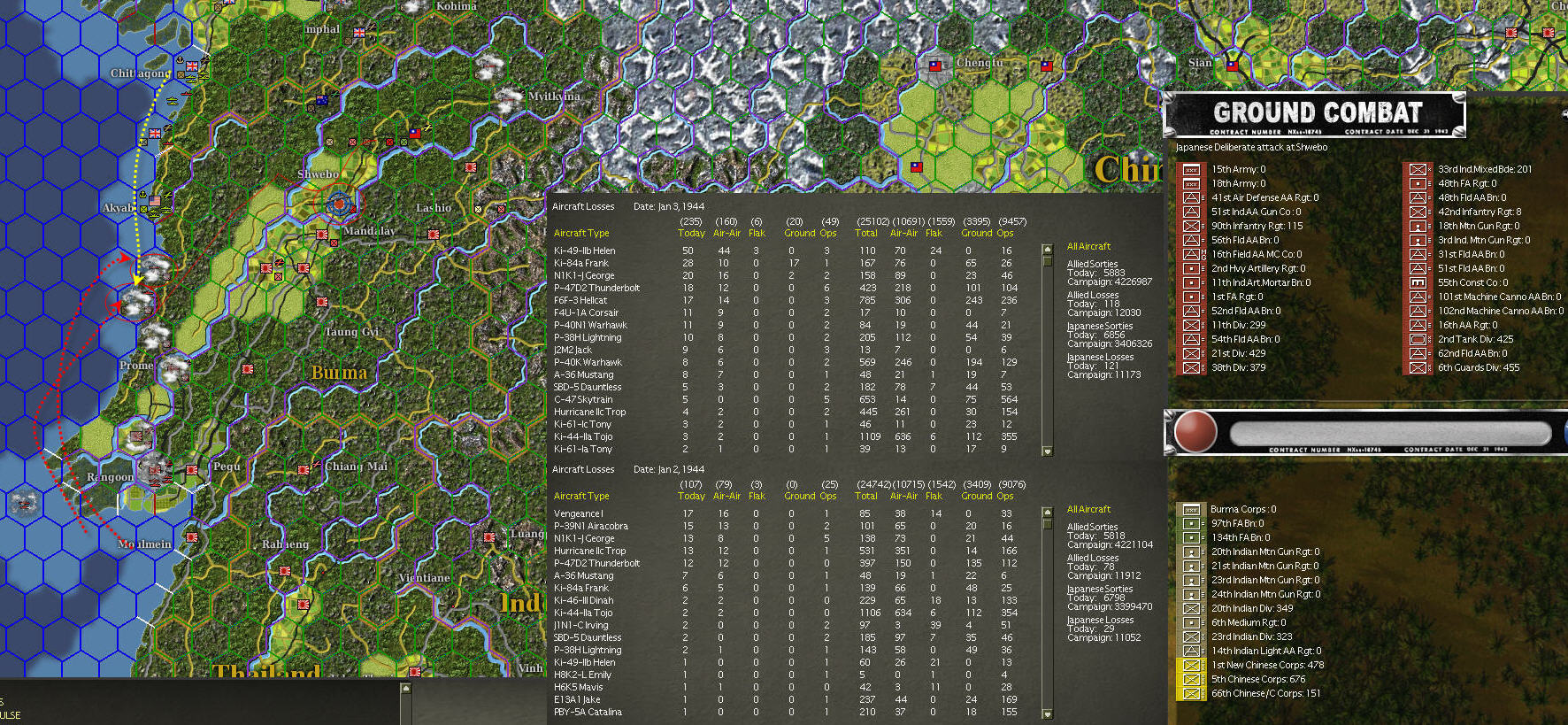Click 'All Aircraft' label for Jan 3
This screenshot has width=1568, height=725.
pos(1088,246)
